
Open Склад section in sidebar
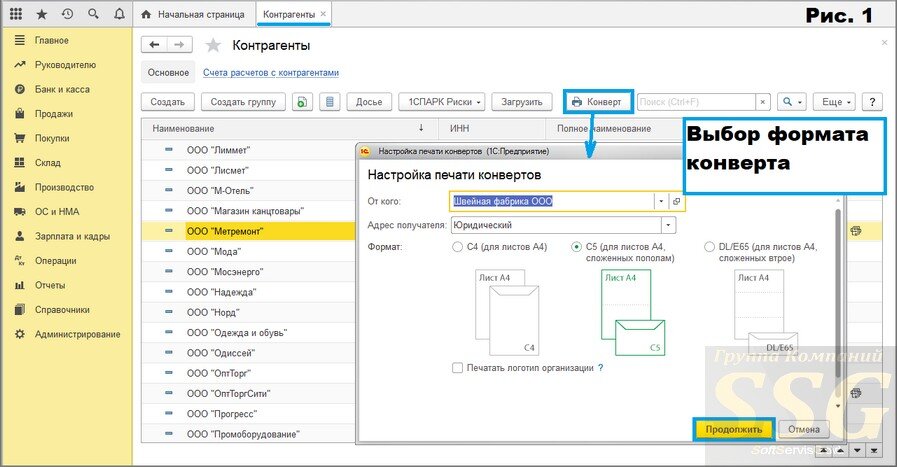pyautogui.click(x=47, y=163)
